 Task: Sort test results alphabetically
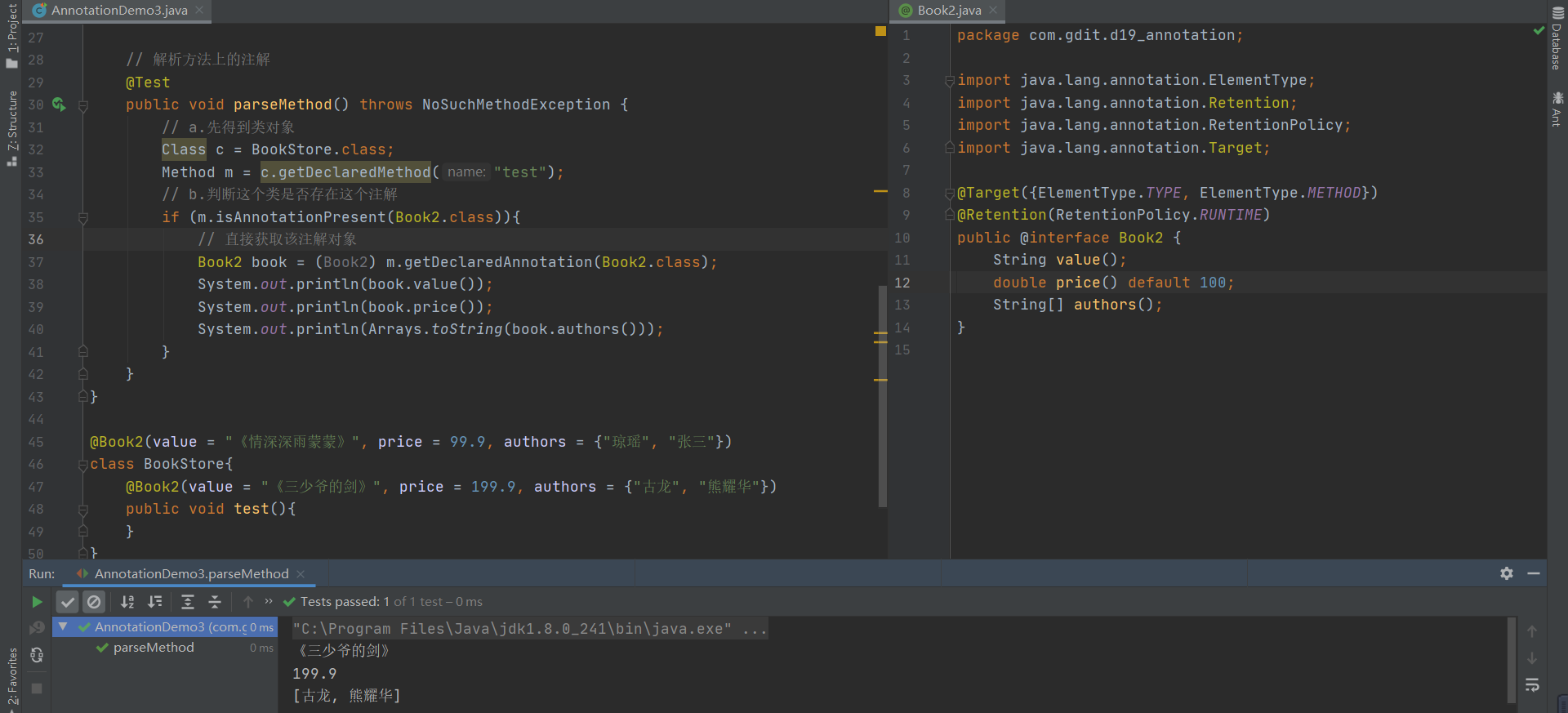[x=127, y=602]
